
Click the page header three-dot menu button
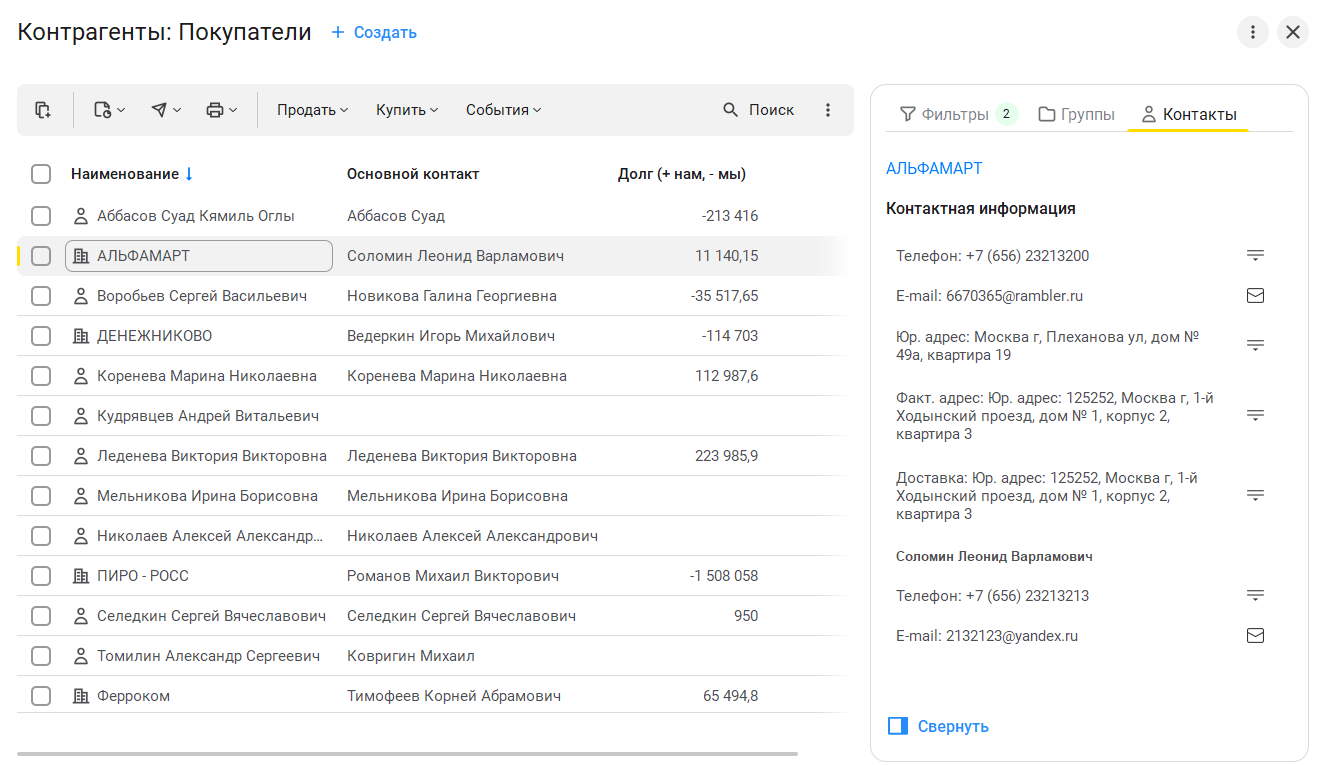pos(1252,32)
